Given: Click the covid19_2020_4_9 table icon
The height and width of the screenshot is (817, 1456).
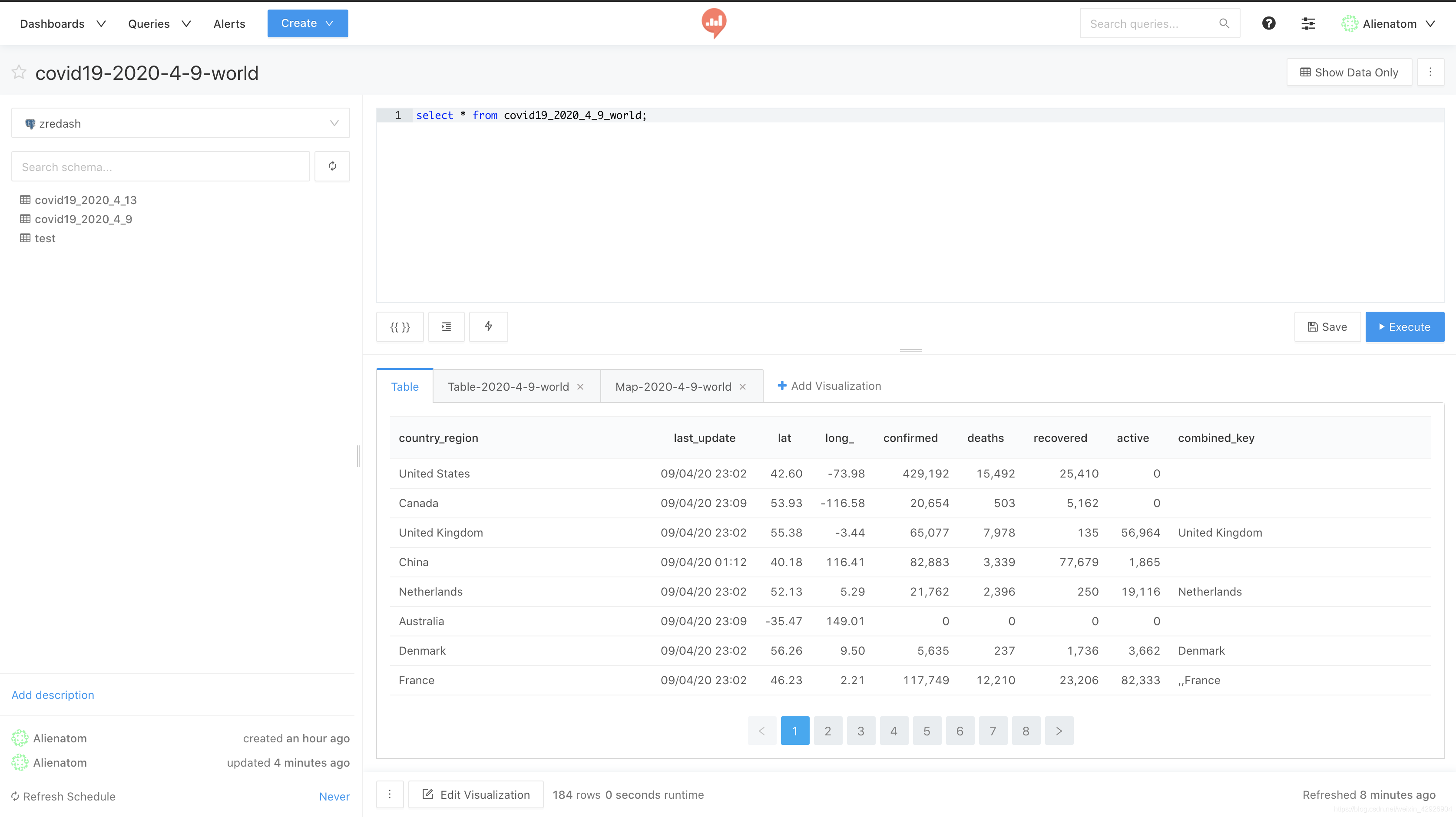Looking at the screenshot, I should [x=25, y=219].
